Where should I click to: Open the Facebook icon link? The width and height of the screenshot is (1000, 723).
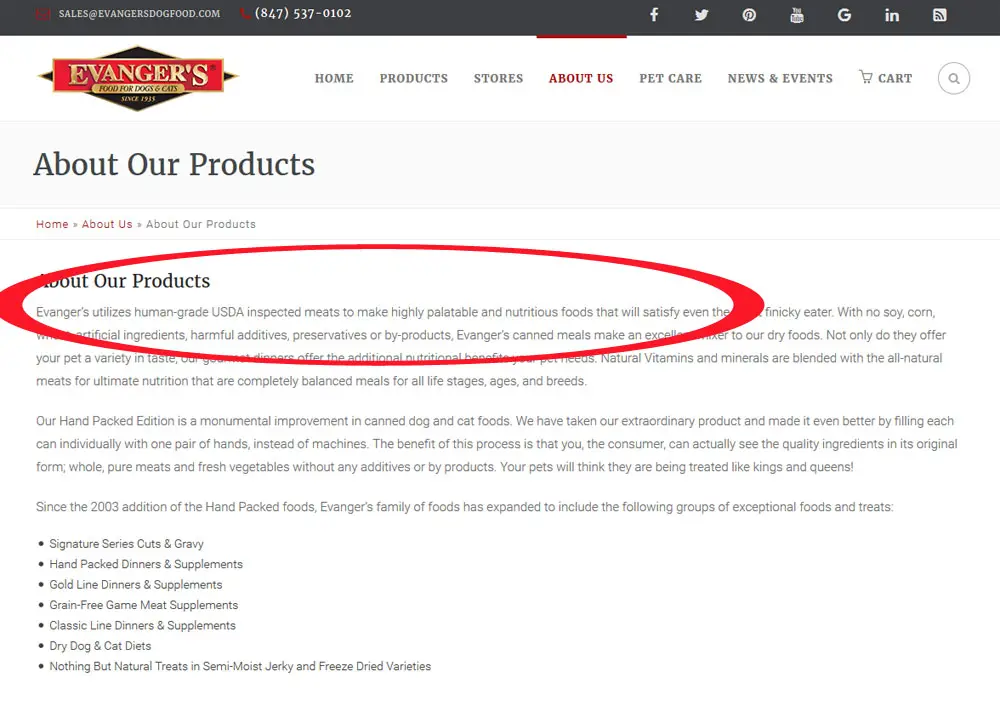[x=654, y=15]
